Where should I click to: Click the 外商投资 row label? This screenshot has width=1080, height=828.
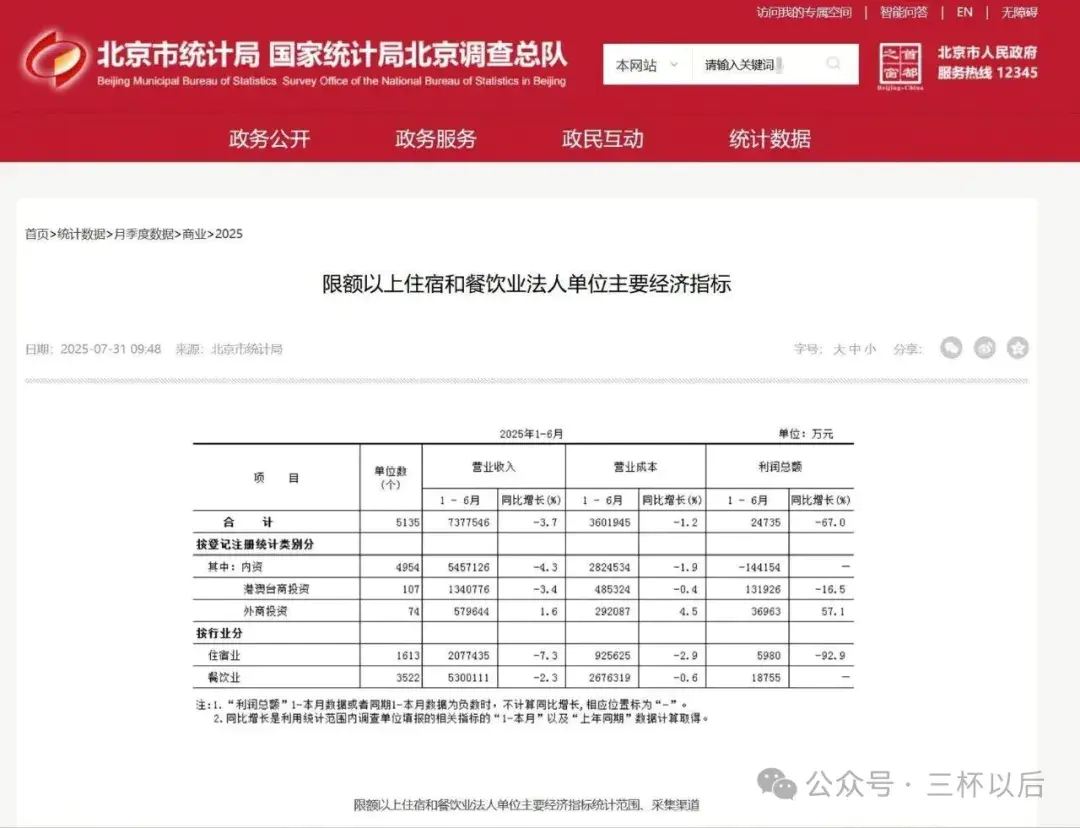point(265,611)
